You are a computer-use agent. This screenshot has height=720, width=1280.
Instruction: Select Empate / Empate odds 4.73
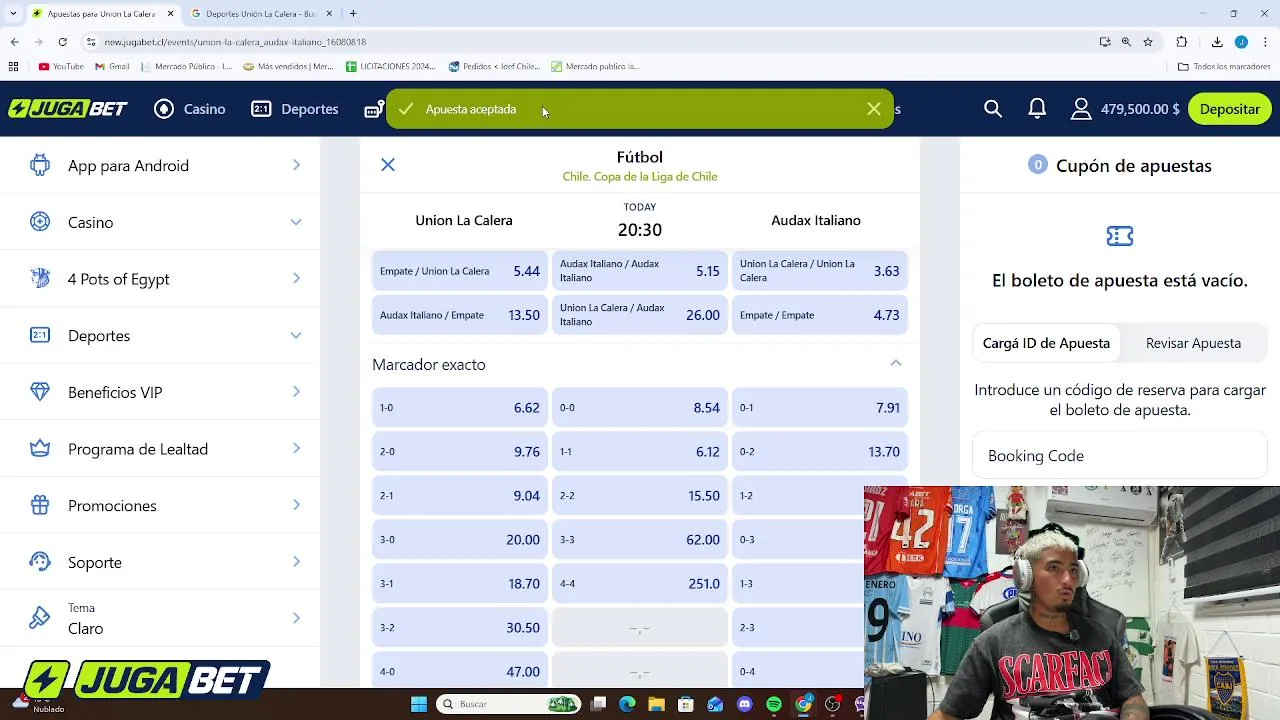[820, 315]
